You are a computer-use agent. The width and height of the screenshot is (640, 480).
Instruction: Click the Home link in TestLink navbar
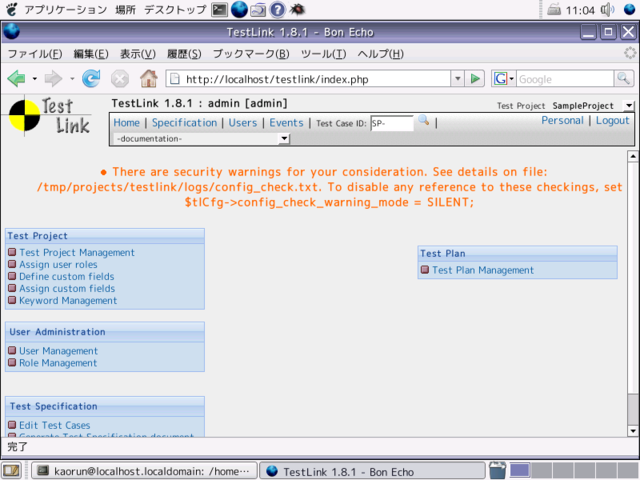point(127,123)
